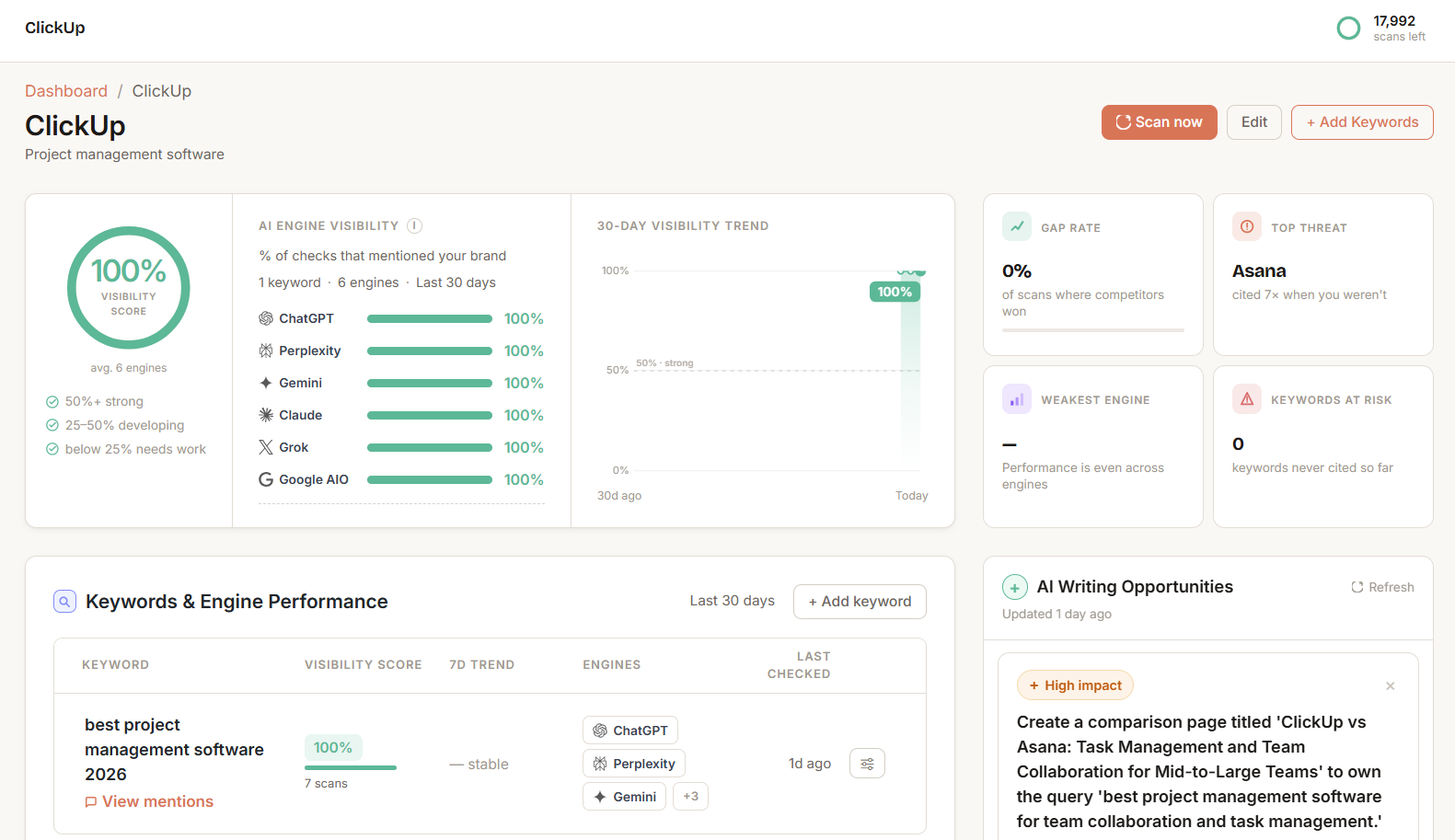Click the Perplexity engine chip in keyword row
Image resolution: width=1455 pixels, height=840 pixels.
coord(634,764)
